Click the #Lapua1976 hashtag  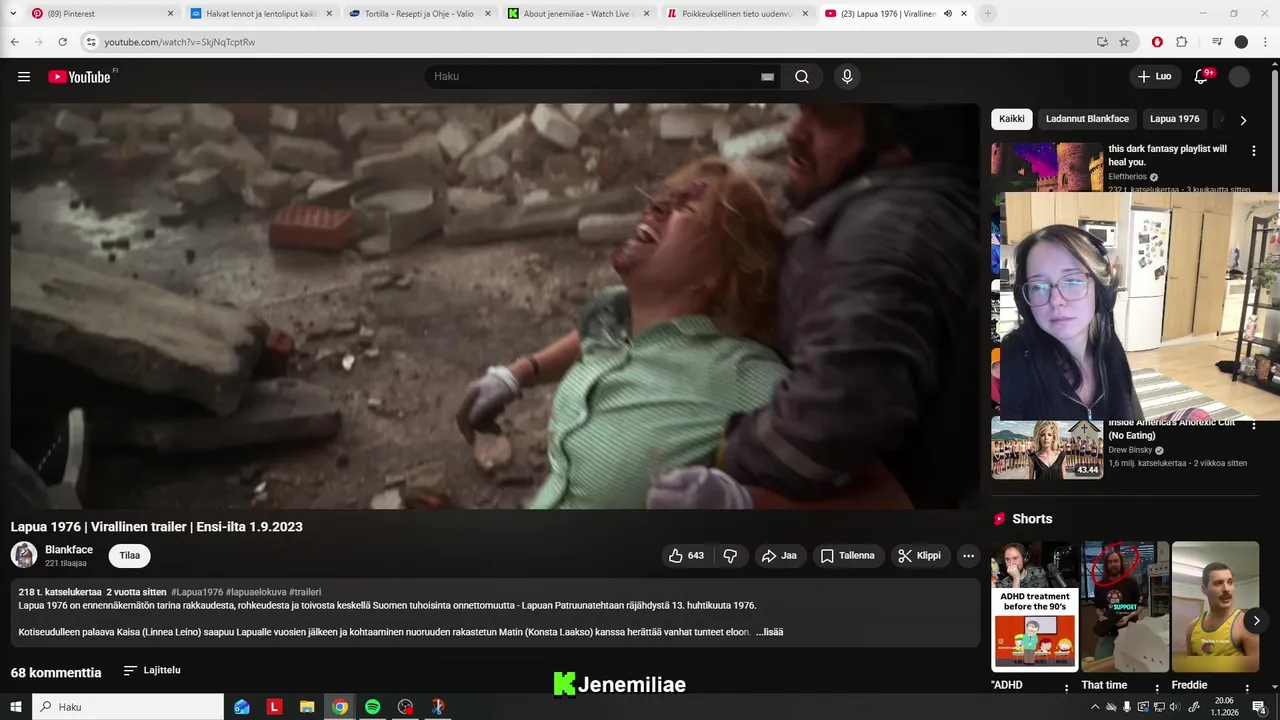point(197,592)
